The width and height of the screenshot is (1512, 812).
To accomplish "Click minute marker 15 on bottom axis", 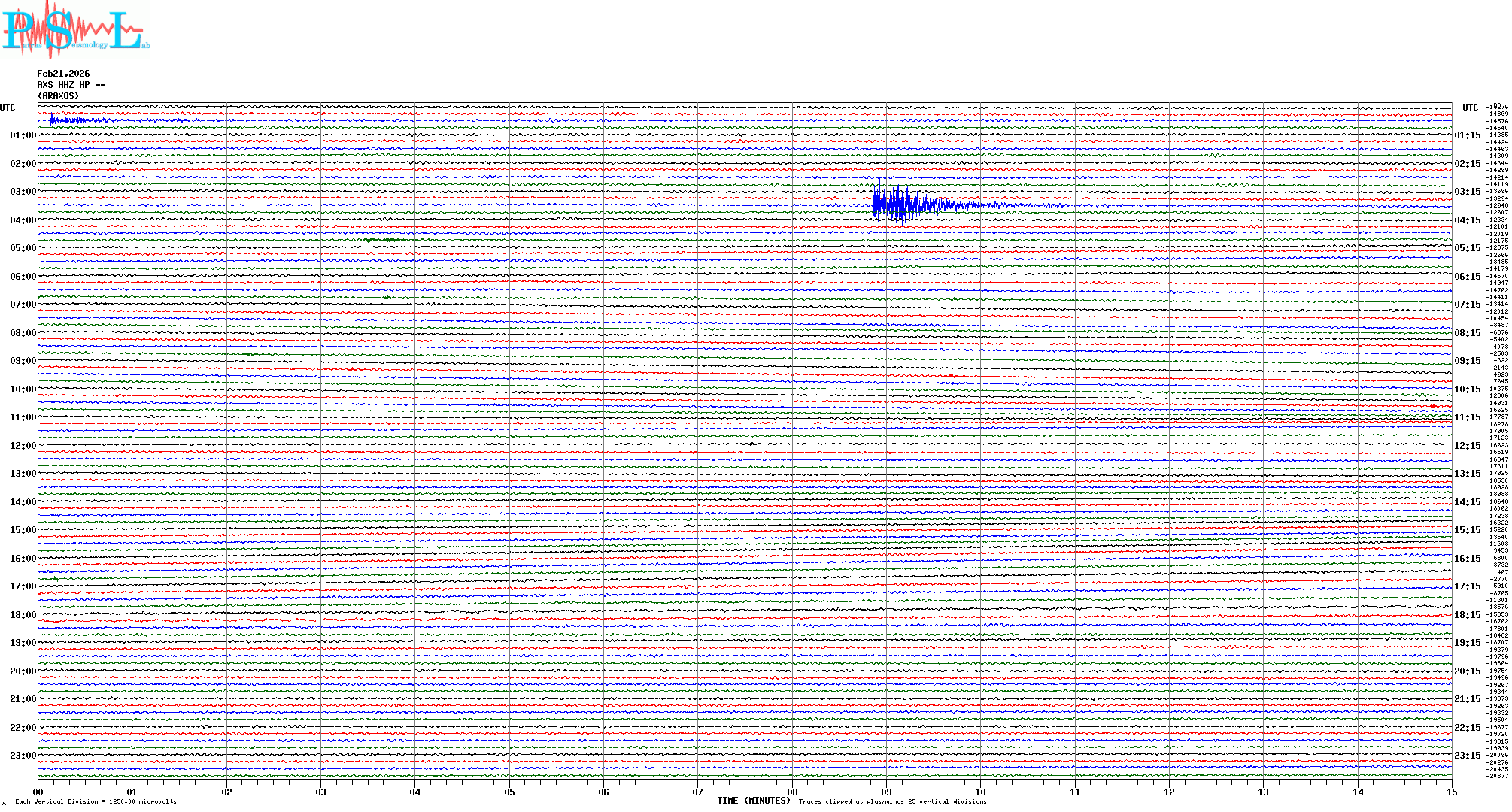I will [x=1451, y=792].
